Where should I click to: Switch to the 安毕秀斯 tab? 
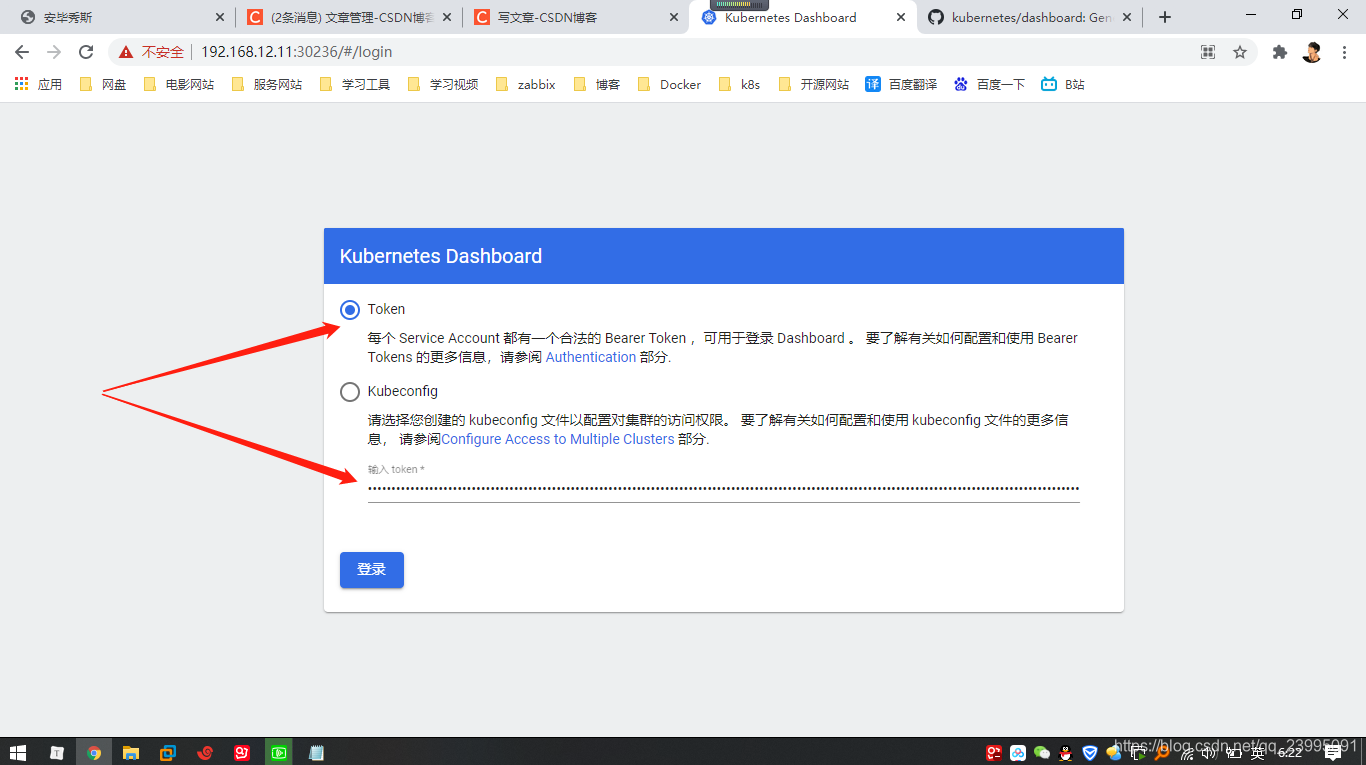[120, 17]
